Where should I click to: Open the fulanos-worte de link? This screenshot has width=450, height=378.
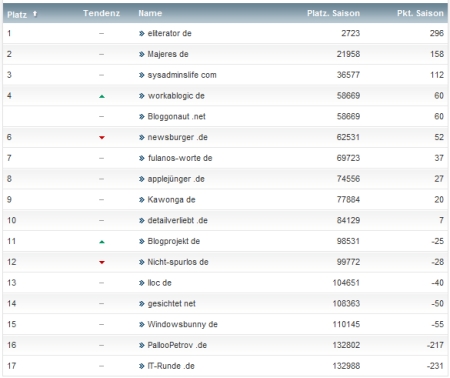(x=180, y=158)
